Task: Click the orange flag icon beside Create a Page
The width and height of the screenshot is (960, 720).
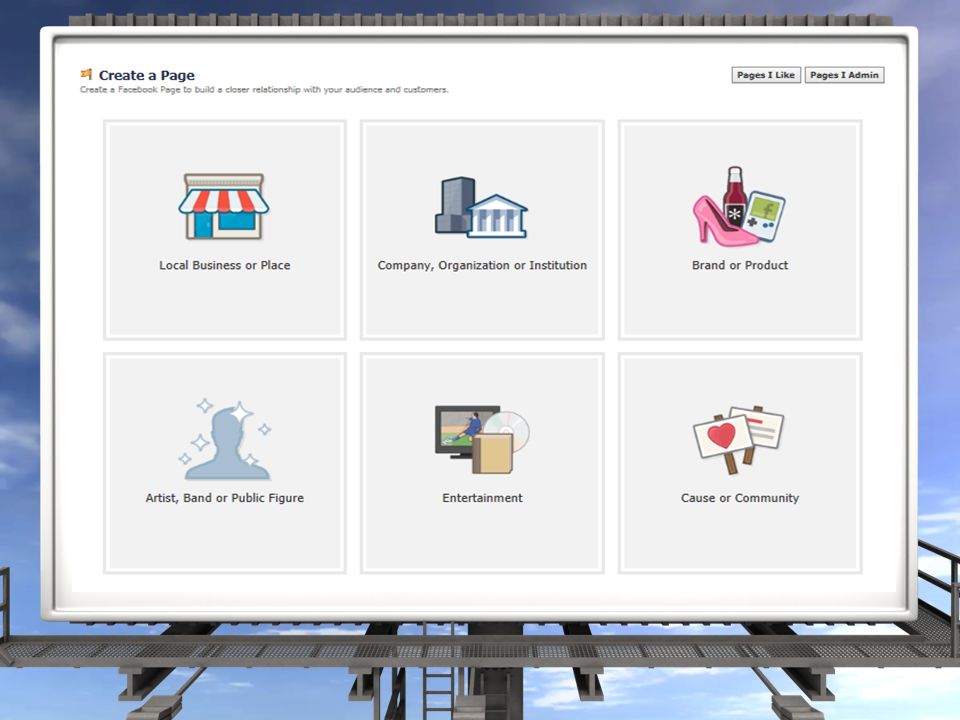Action: 86,75
